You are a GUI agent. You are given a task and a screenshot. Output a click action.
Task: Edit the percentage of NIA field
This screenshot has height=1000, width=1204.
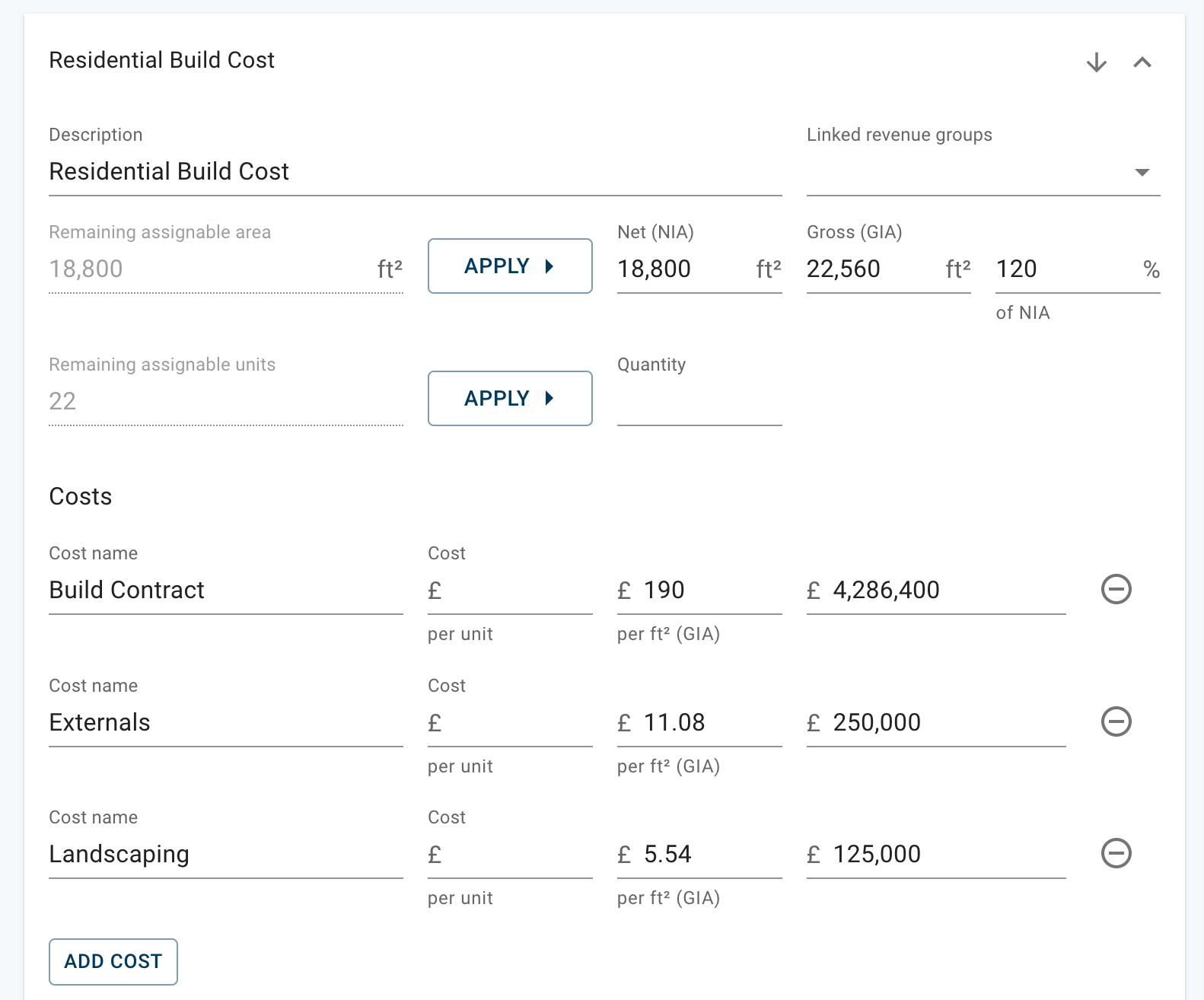[x=1078, y=269]
